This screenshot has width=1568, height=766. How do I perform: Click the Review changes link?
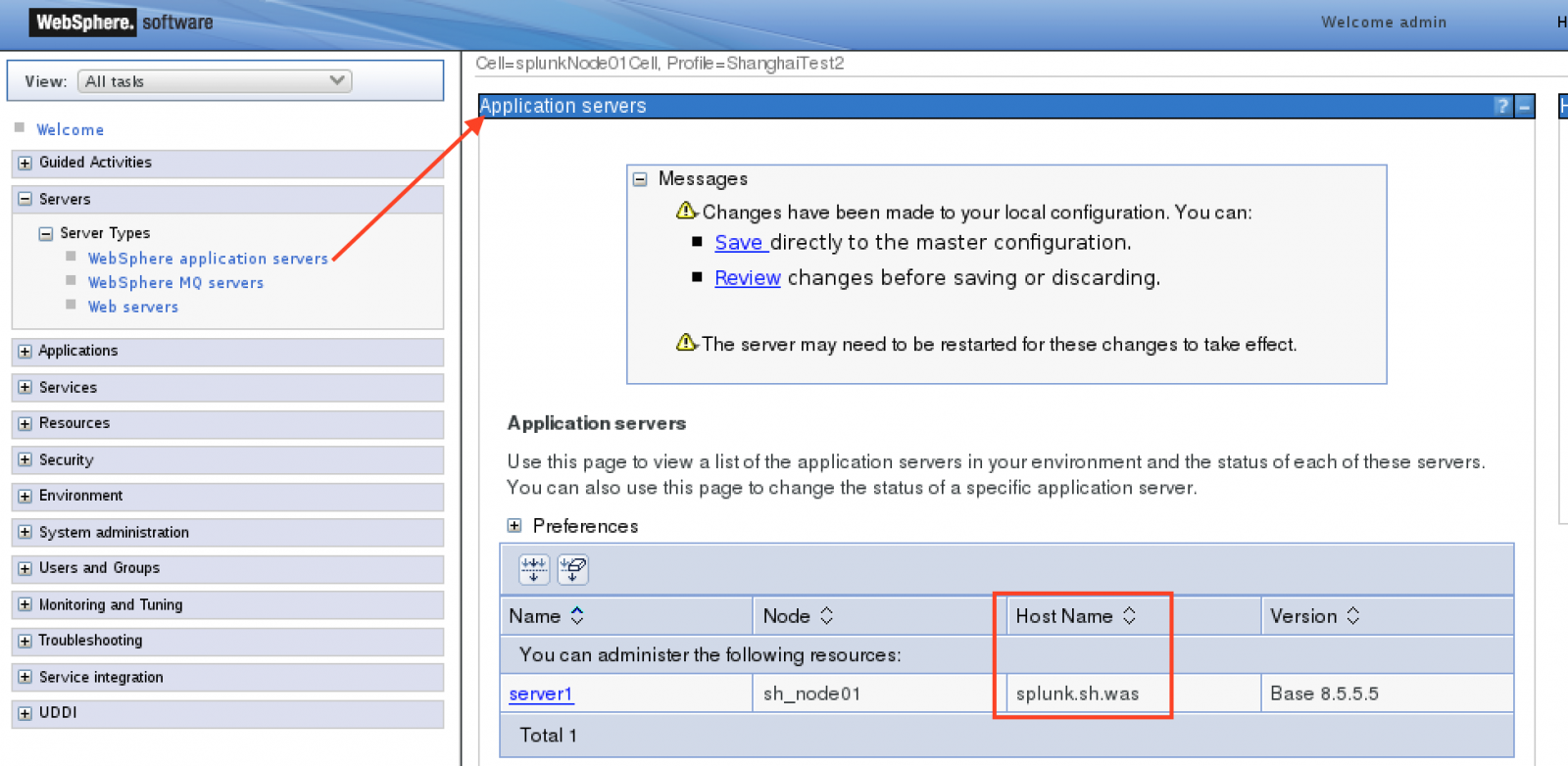747,278
